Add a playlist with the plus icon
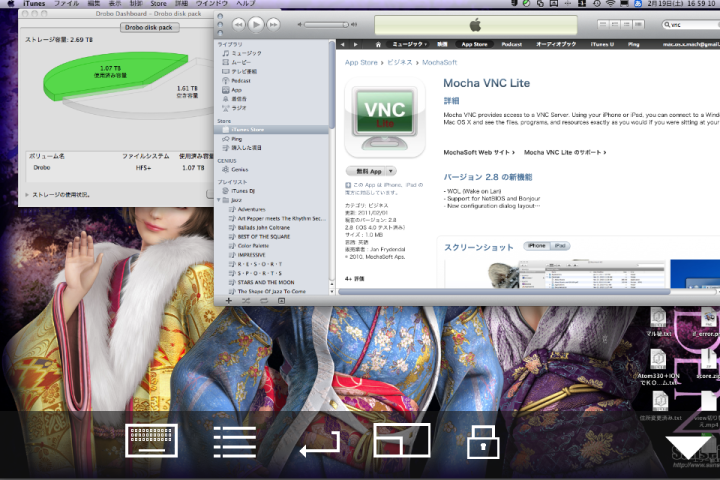 228,301
